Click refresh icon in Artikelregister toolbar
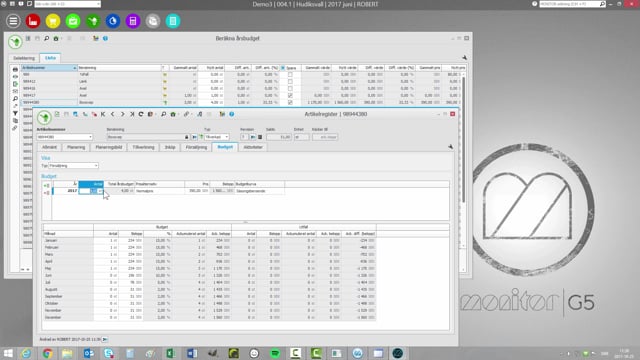The height and width of the screenshot is (360, 640). pos(141,114)
